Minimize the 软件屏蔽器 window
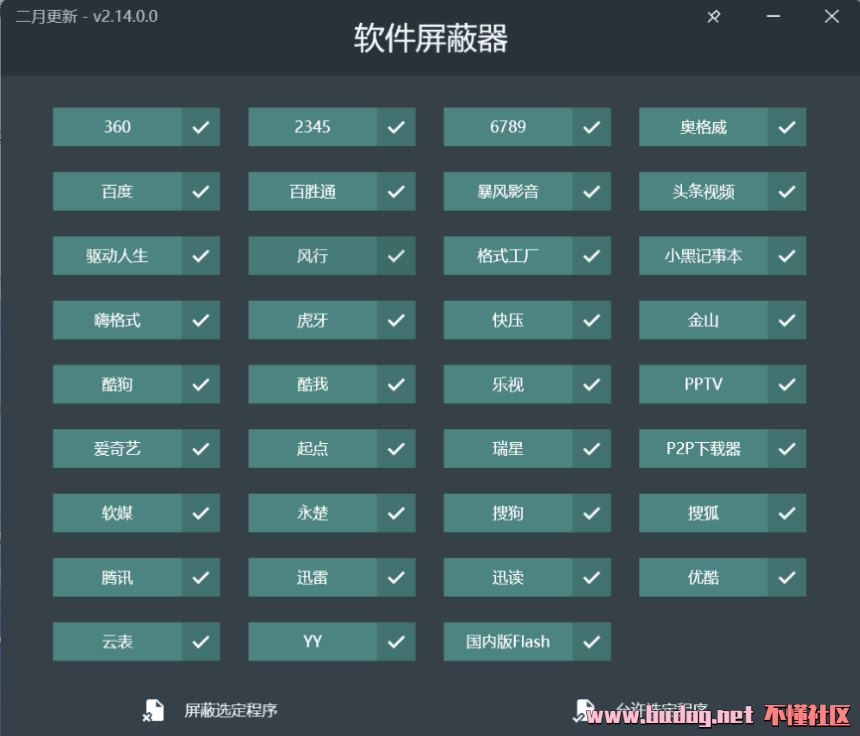Screen dimensions: 860x736 point(773,16)
